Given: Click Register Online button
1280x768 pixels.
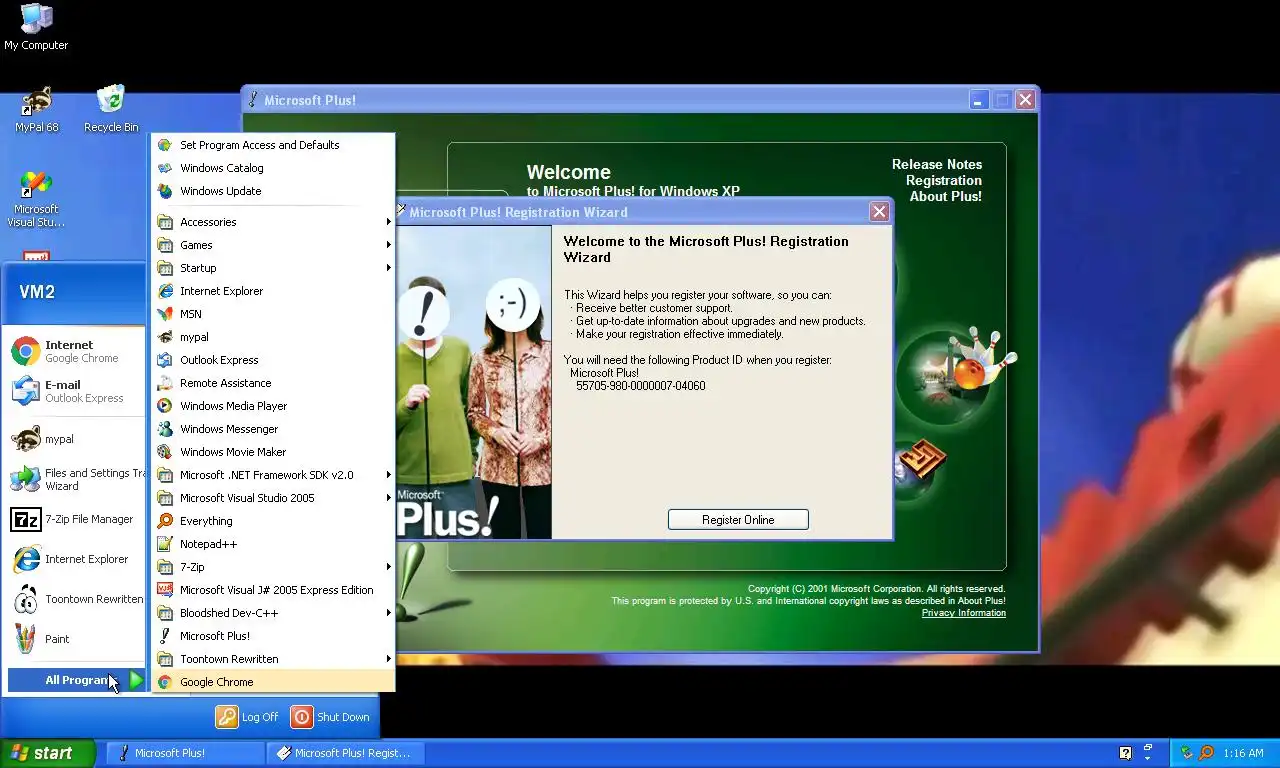Looking at the screenshot, I should (x=738, y=520).
